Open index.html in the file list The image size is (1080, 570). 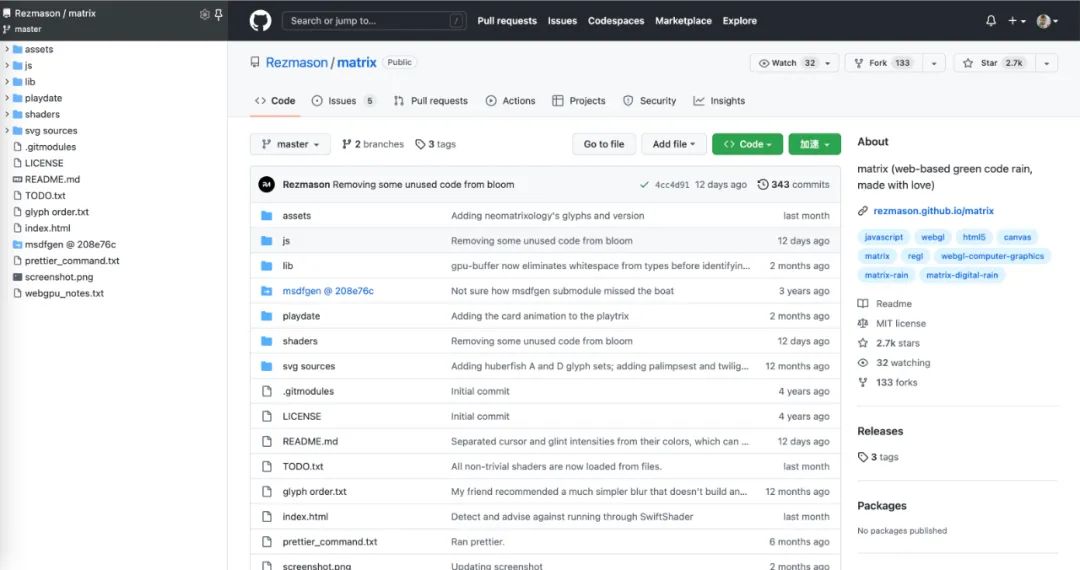tap(305, 516)
